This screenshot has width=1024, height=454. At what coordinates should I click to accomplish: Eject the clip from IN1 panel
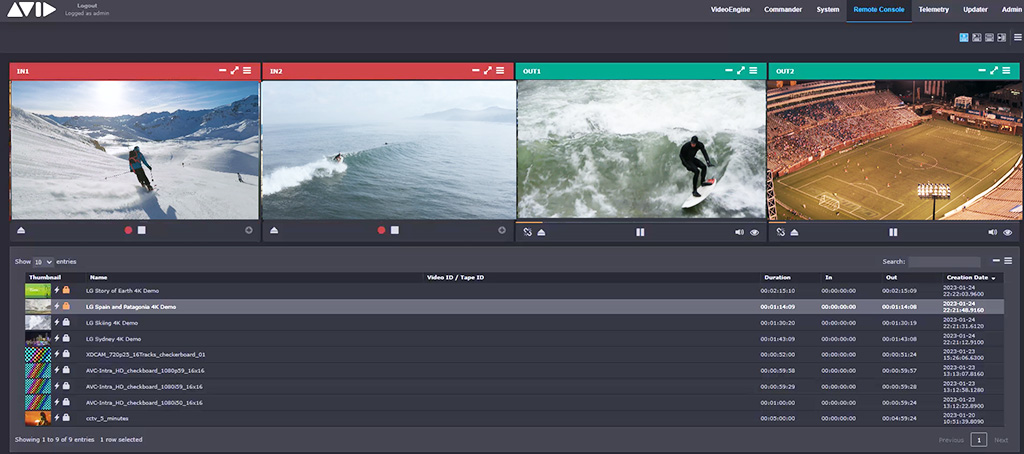(x=21, y=231)
